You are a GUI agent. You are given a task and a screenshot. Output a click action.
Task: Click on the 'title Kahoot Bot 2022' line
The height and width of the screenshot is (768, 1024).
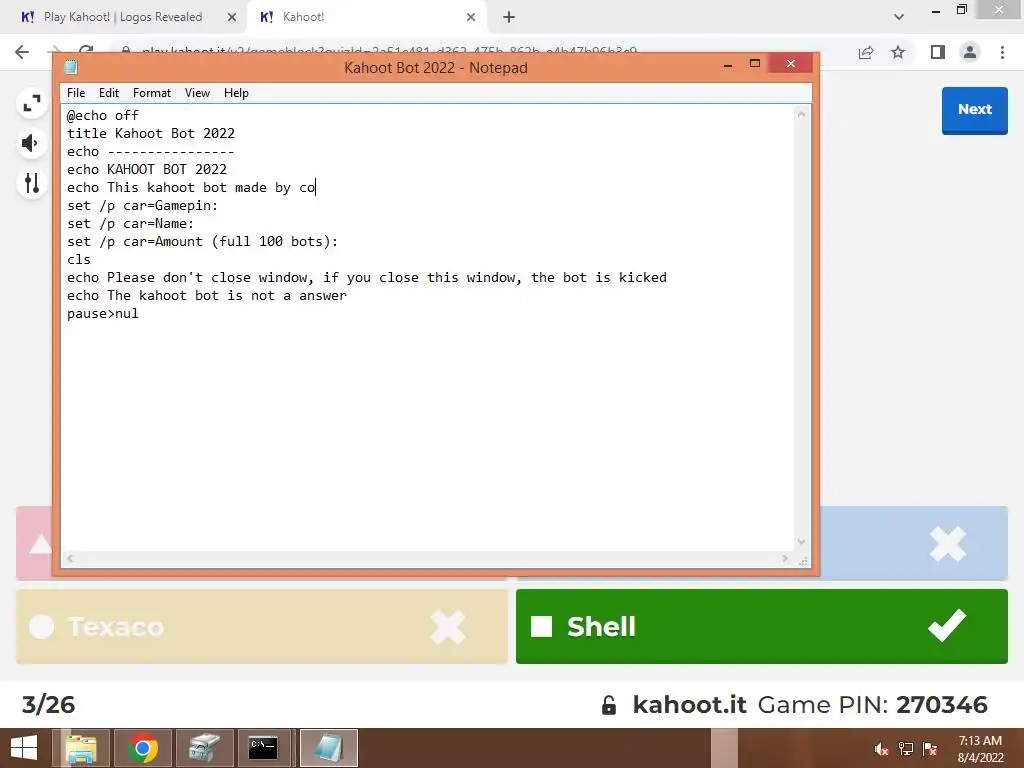(151, 133)
